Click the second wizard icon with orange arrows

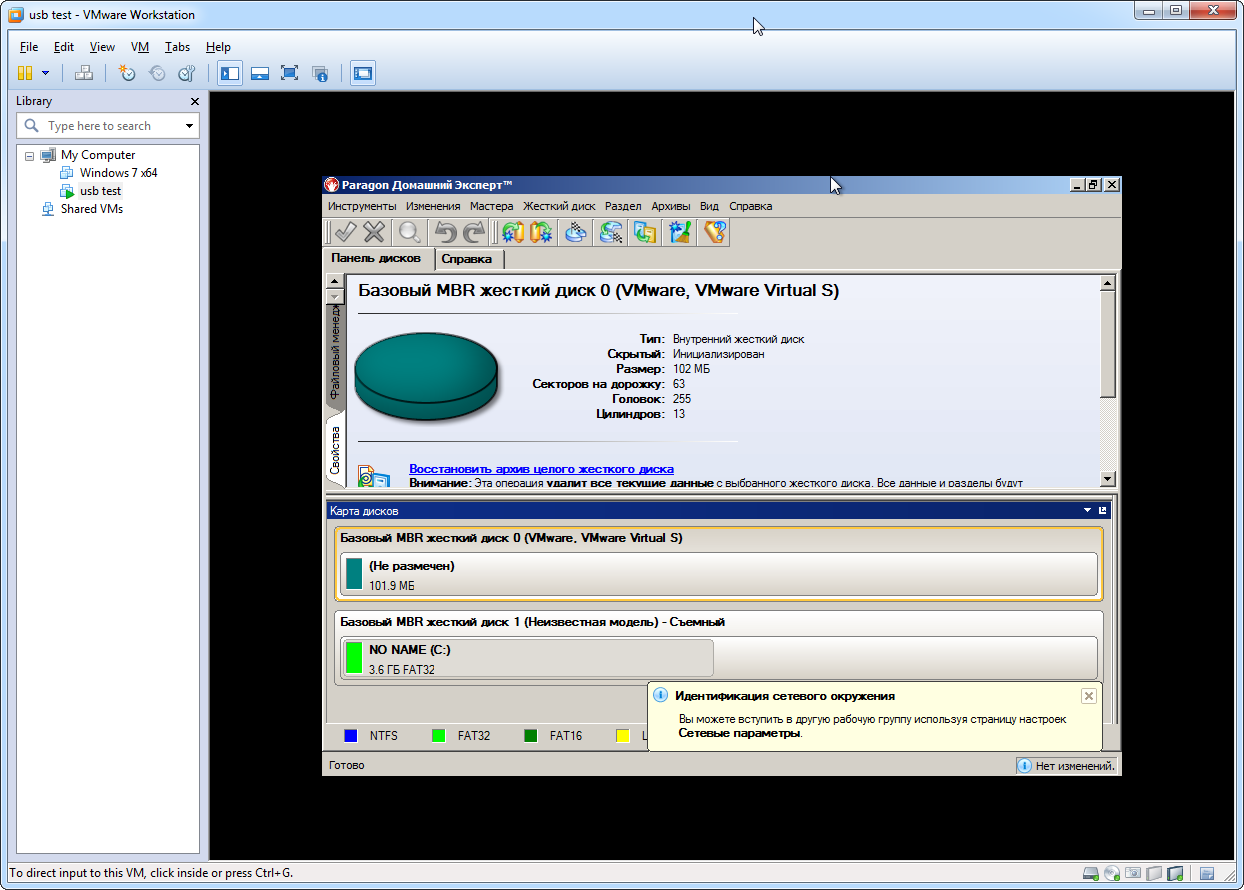541,232
